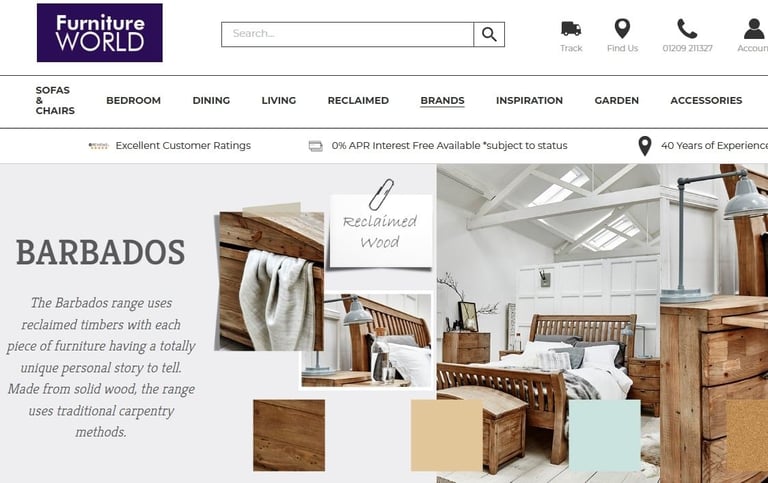Open order tracking via truck icon
The image size is (768, 483).
[571, 29]
